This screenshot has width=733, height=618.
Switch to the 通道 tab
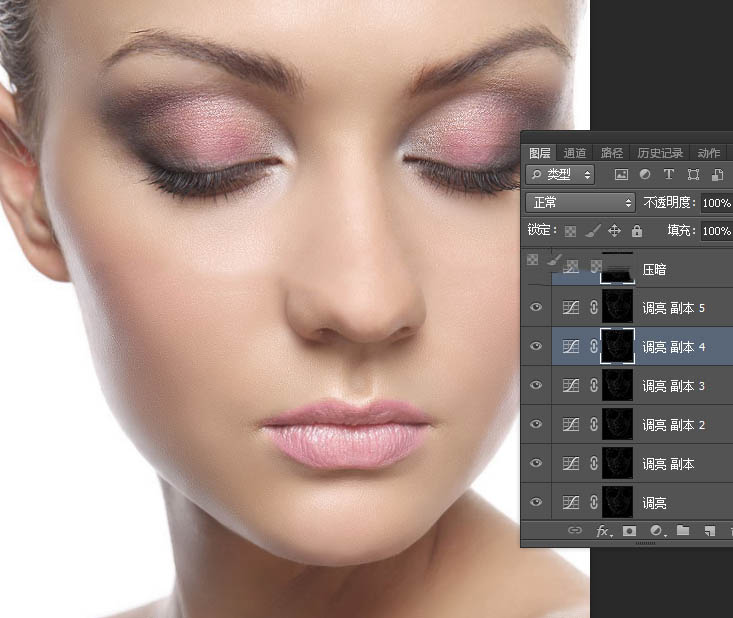click(575, 153)
